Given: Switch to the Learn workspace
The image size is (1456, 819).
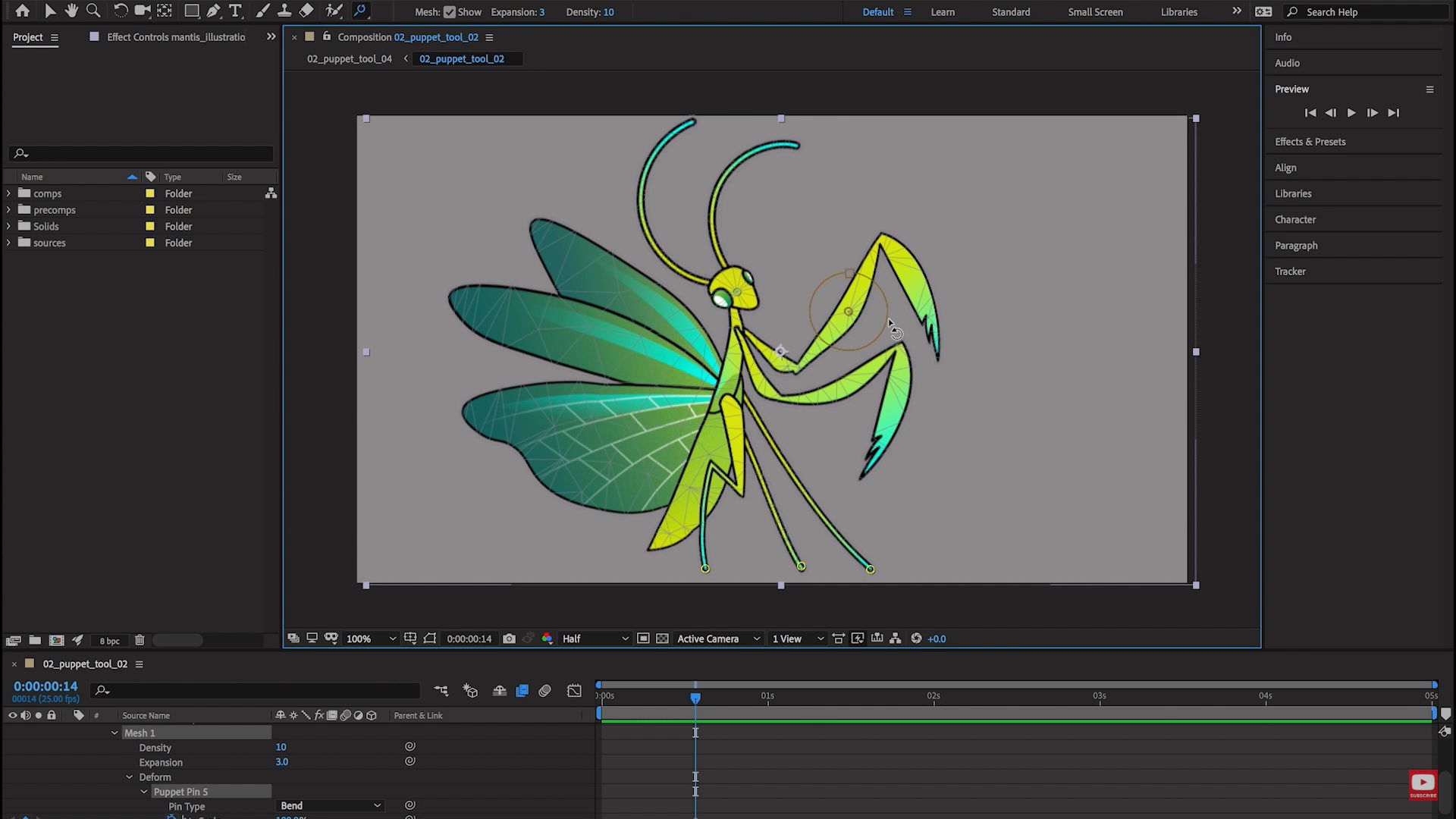Looking at the screenshot, I should [x=943, y=12].
